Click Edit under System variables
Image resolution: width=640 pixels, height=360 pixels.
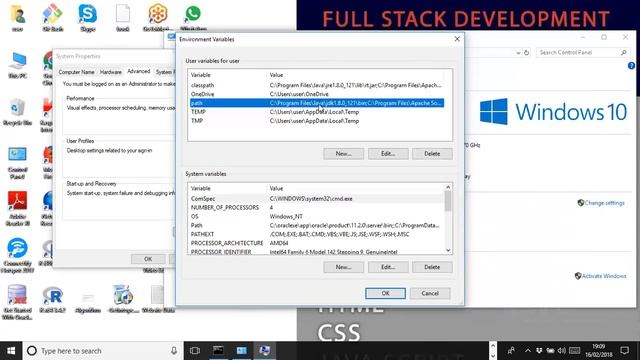(388, 267)
